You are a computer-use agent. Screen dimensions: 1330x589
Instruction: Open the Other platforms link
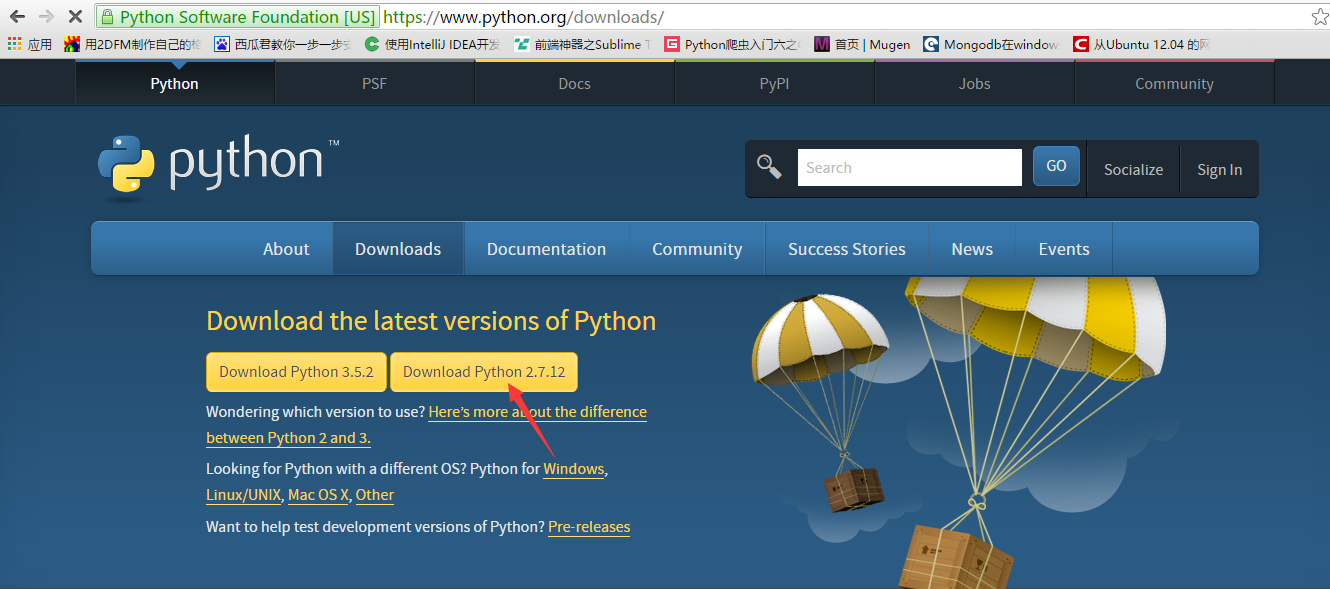[375, 495]
